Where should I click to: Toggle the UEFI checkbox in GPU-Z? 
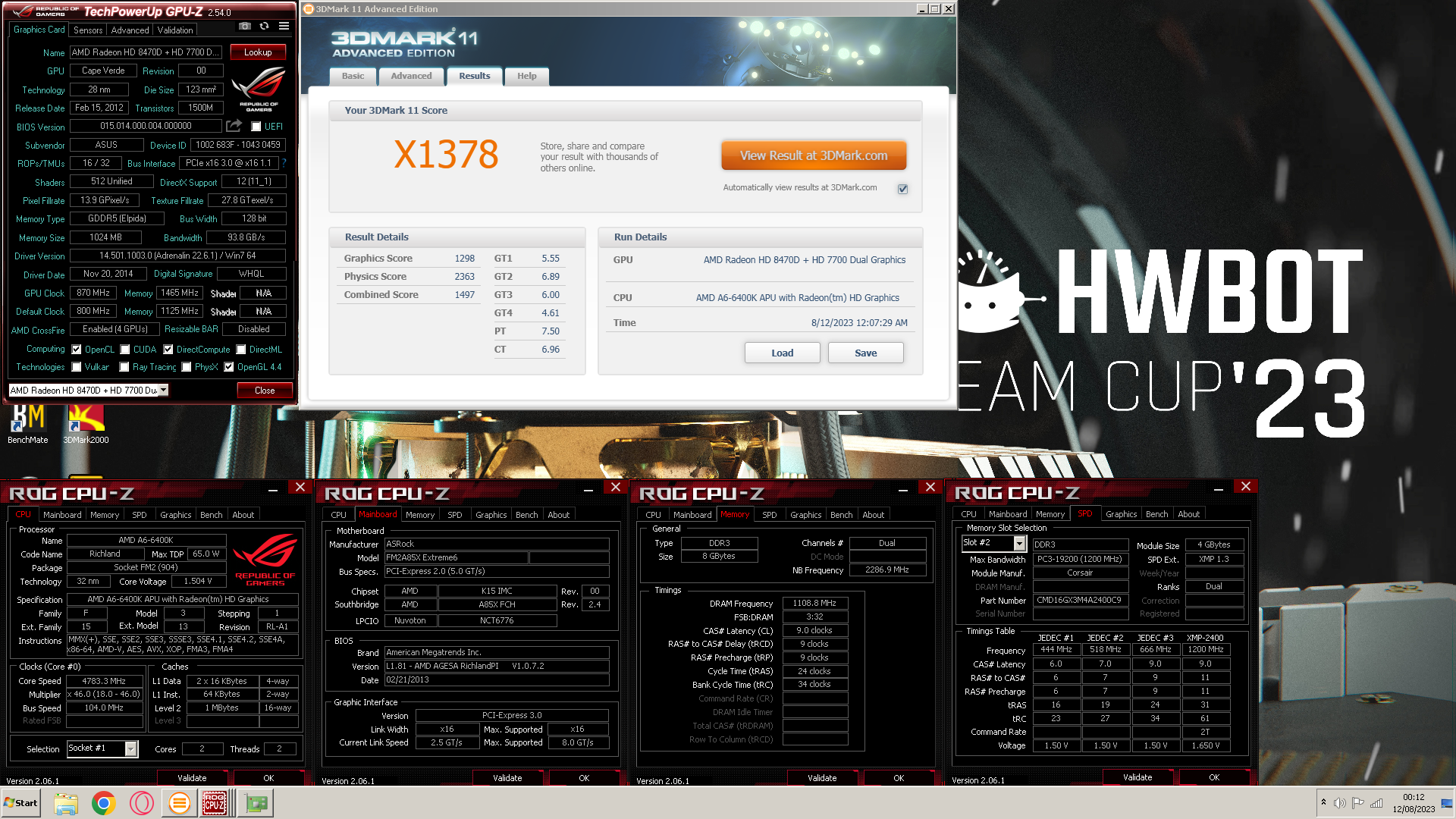(256, 127)
